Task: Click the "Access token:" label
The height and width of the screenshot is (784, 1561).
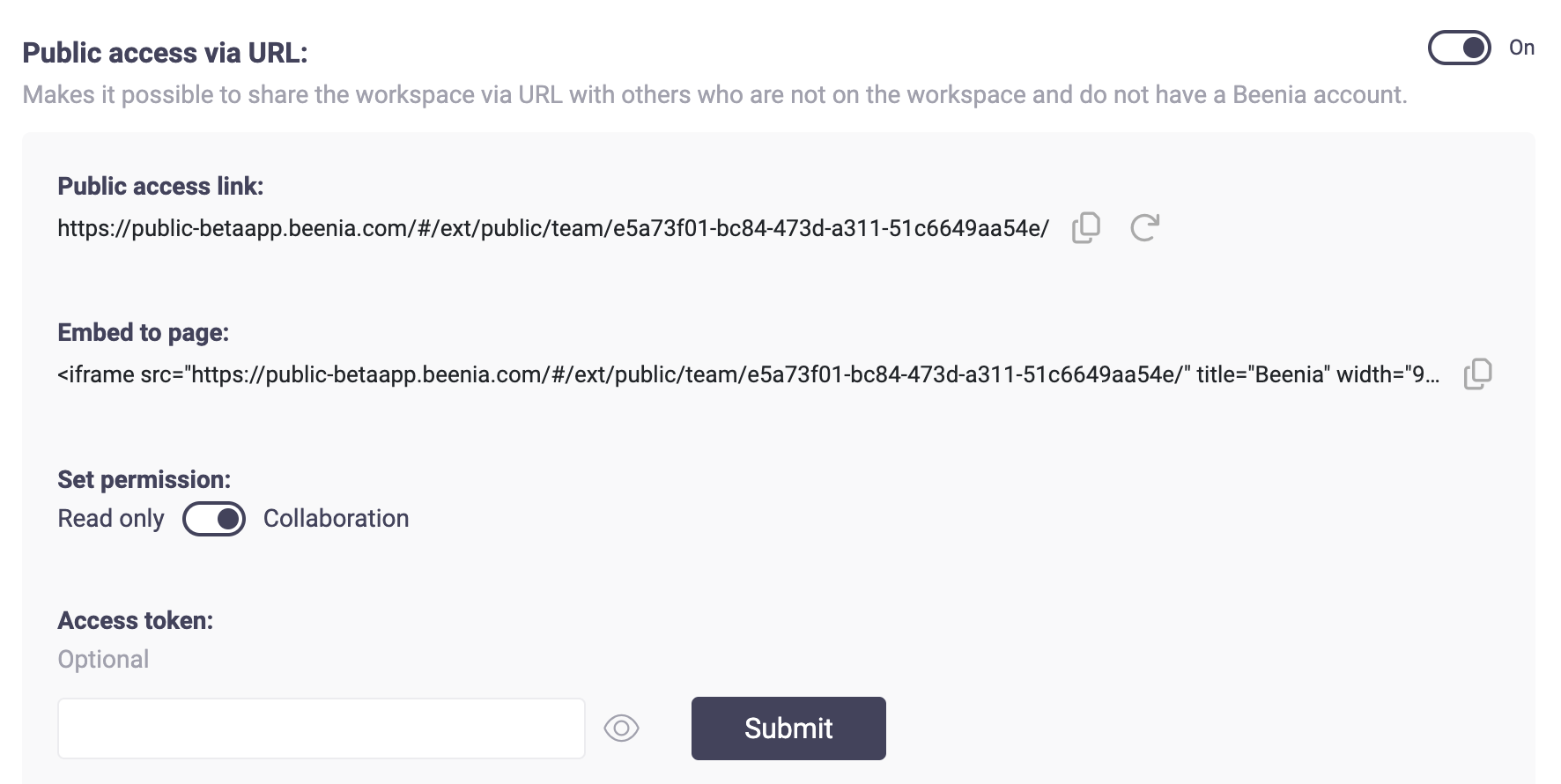Action: point(135,620)
